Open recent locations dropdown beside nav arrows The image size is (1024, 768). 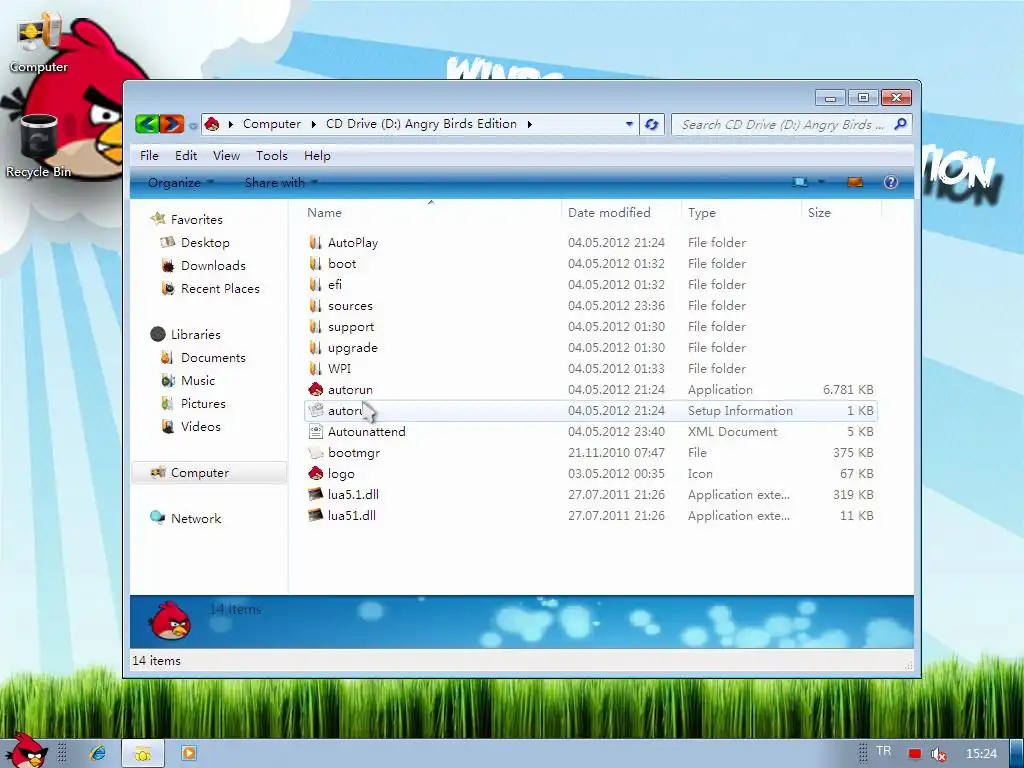[193, 125]
